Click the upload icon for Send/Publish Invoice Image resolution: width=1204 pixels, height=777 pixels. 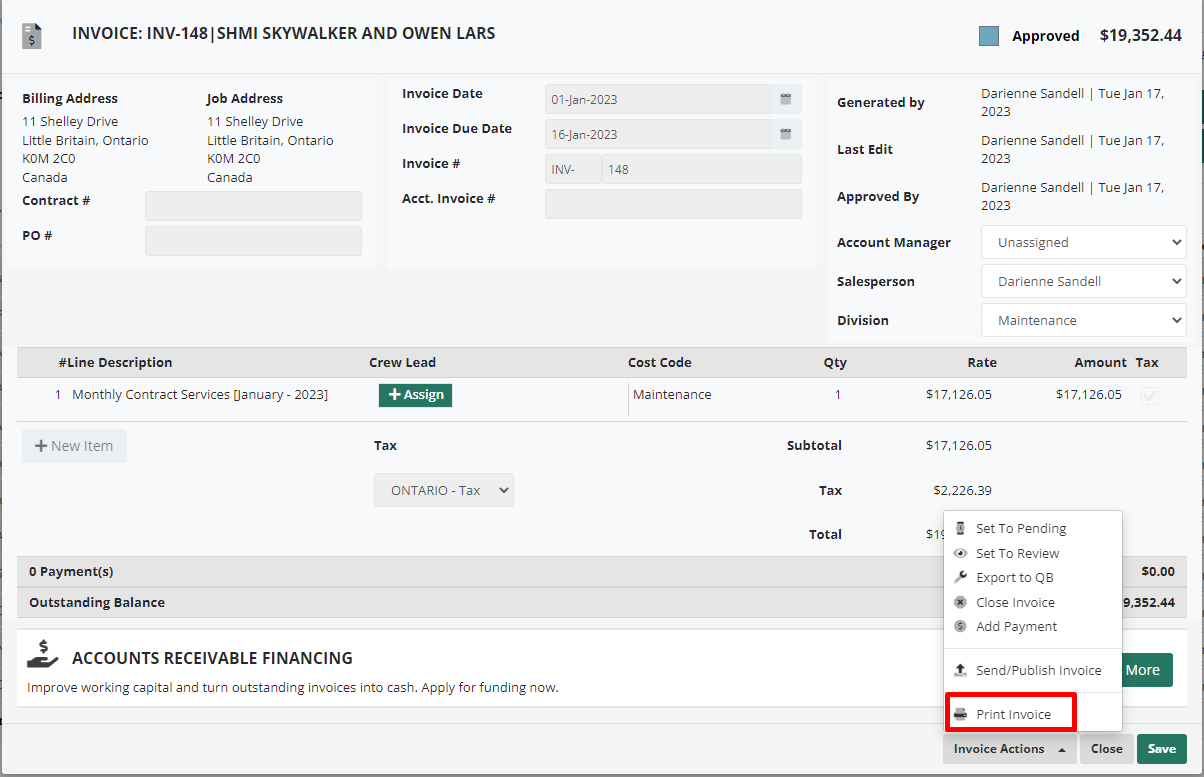(961, 670)
